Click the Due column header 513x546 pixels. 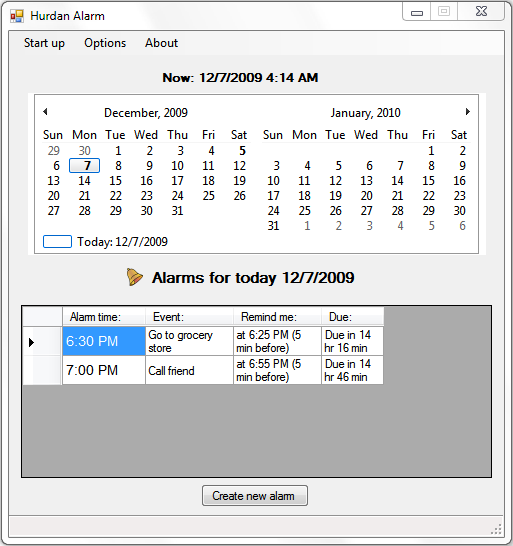pos(352,317)
